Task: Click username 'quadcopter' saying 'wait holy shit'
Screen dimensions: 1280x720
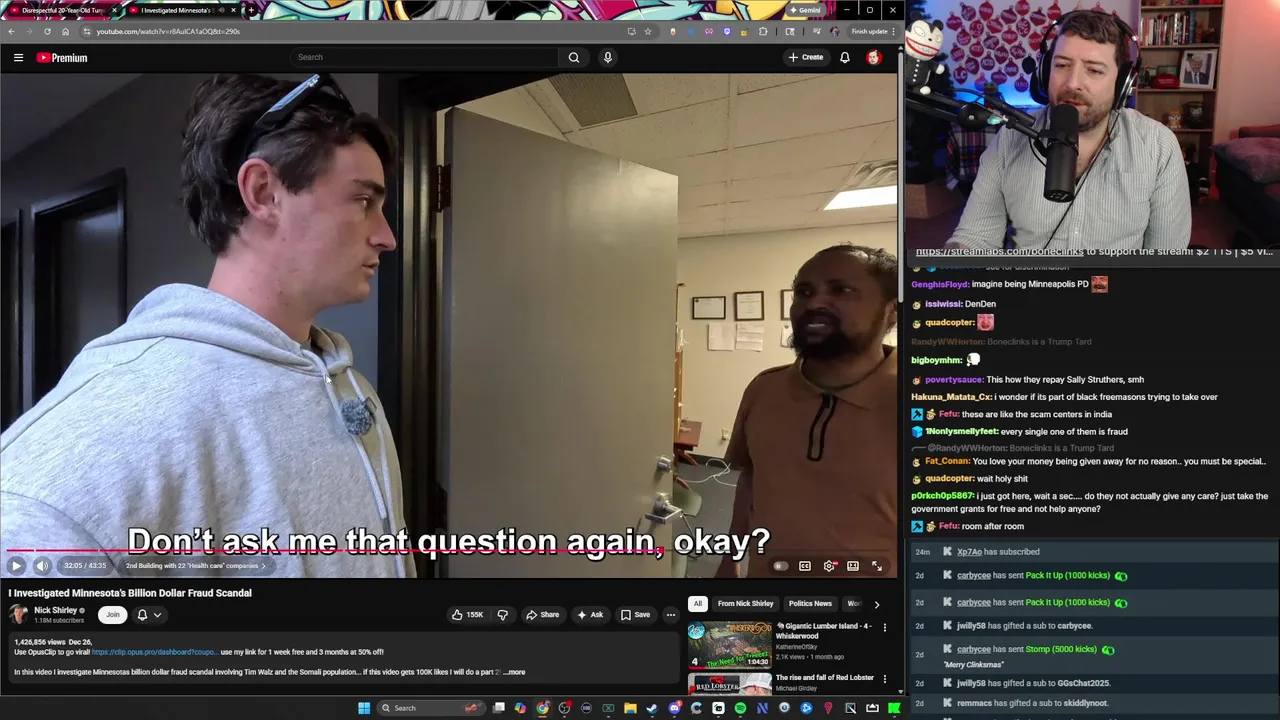Action: click(949, 479)
